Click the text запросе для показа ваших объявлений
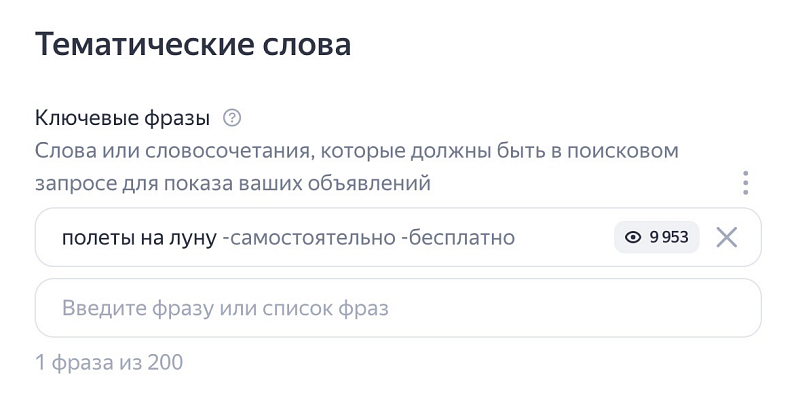This screenshot has width=805, height=400. (x=233, y=183)
